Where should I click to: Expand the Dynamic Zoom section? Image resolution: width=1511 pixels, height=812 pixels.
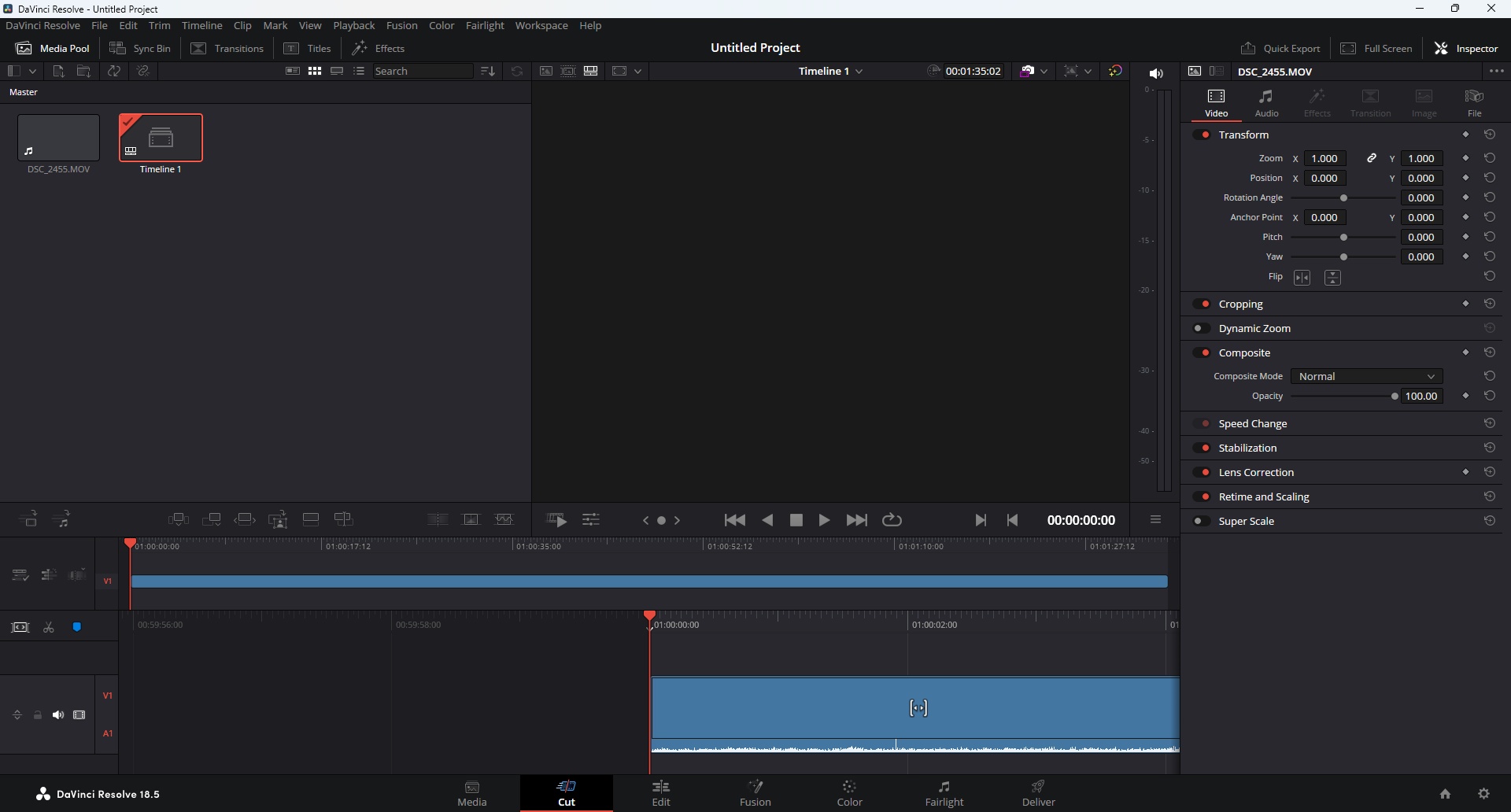1254,328
